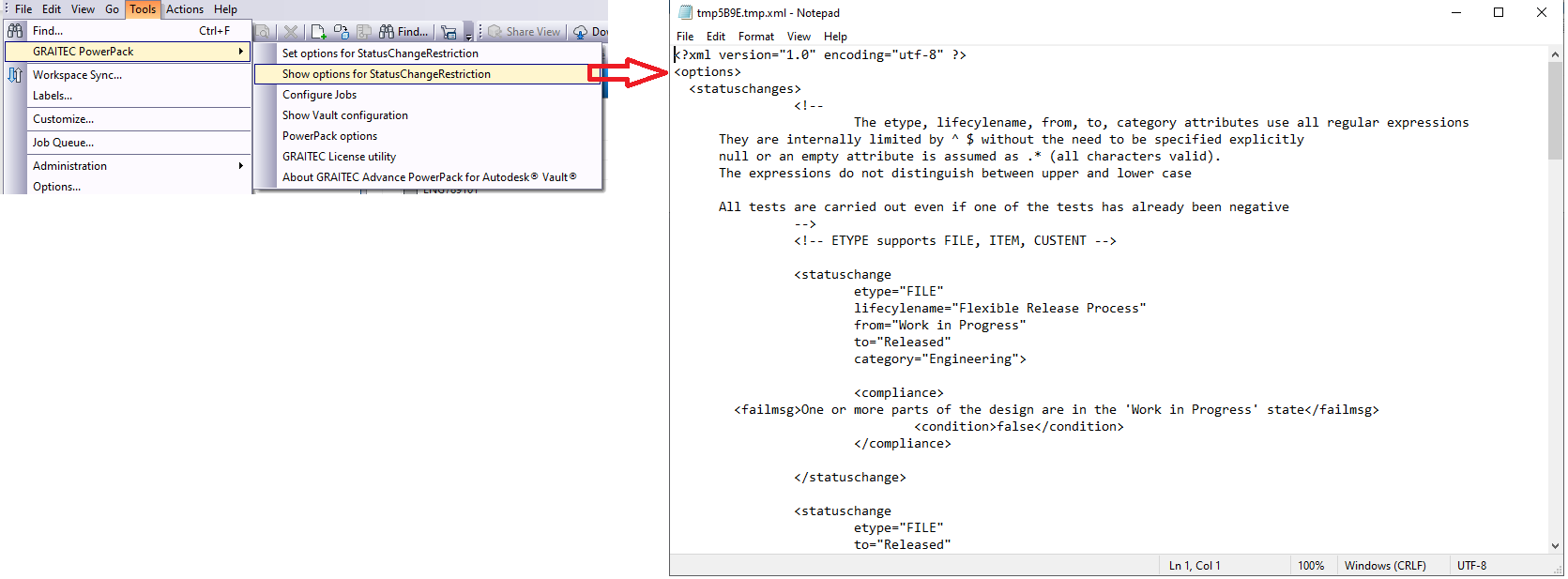This screenshot has height=579, width=1568.
Task: Click the Tools menu in Vault
Action: point(143,9)
